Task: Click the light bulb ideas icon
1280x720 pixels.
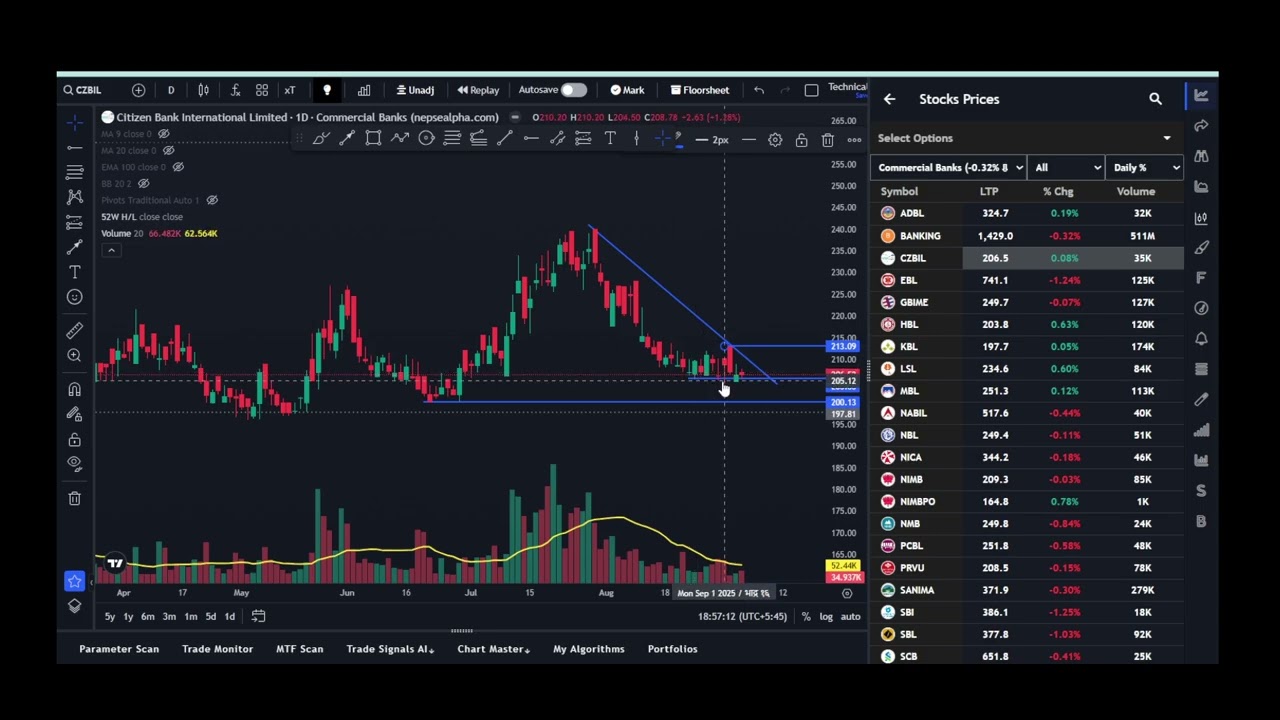Action: click(x=327, y=90)
